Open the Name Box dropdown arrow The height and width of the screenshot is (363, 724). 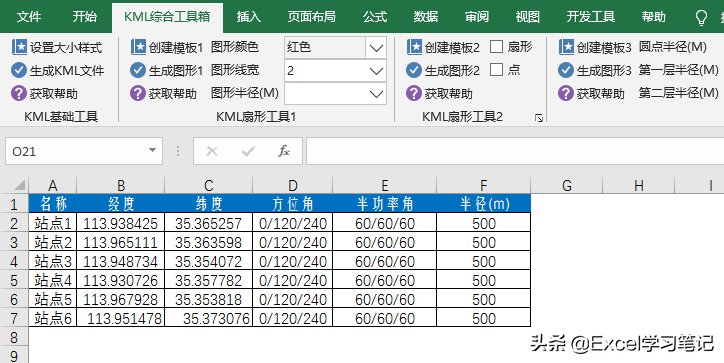[152, 151]
